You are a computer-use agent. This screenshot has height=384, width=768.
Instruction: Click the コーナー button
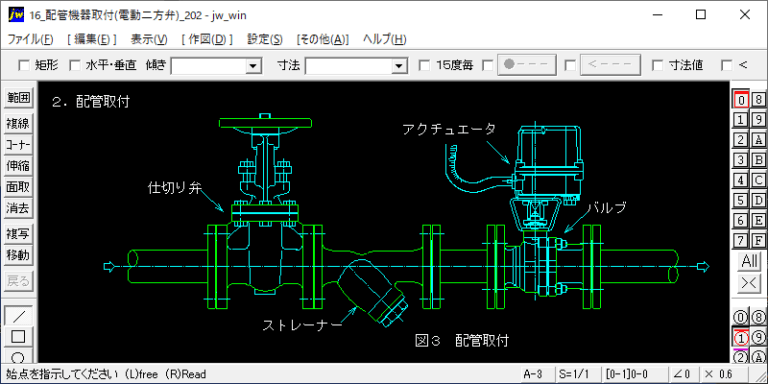coord(19,145)
